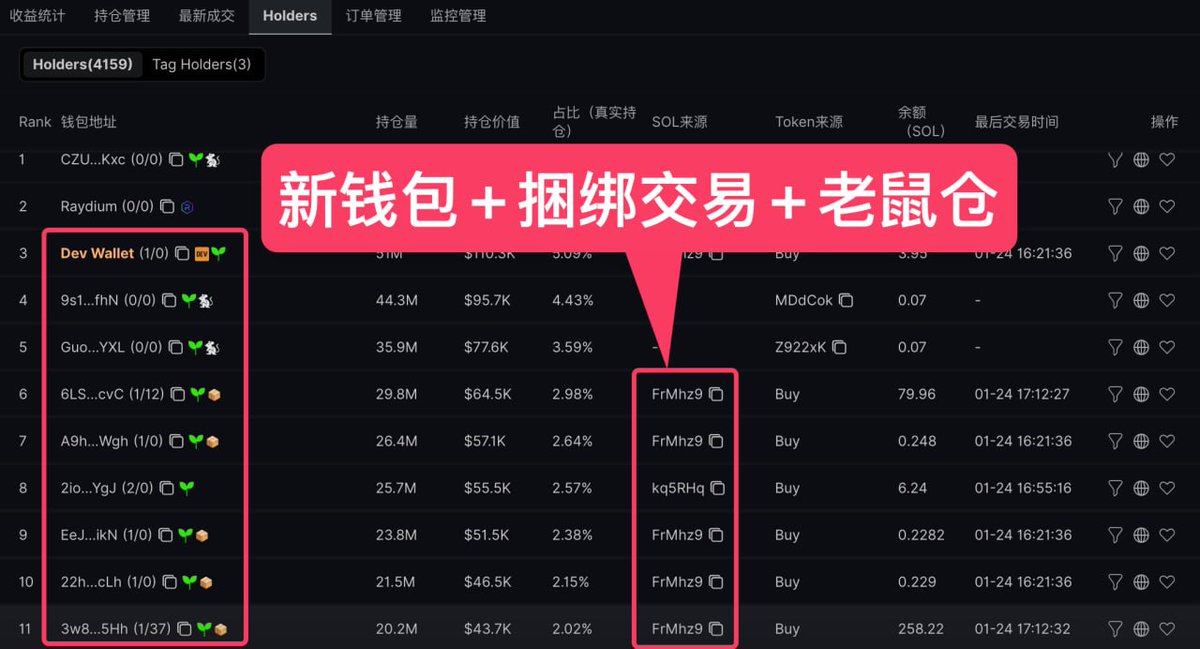Copy the 9s1...fhN wallet address
The image size is (1200, 649).
point(170,300)
